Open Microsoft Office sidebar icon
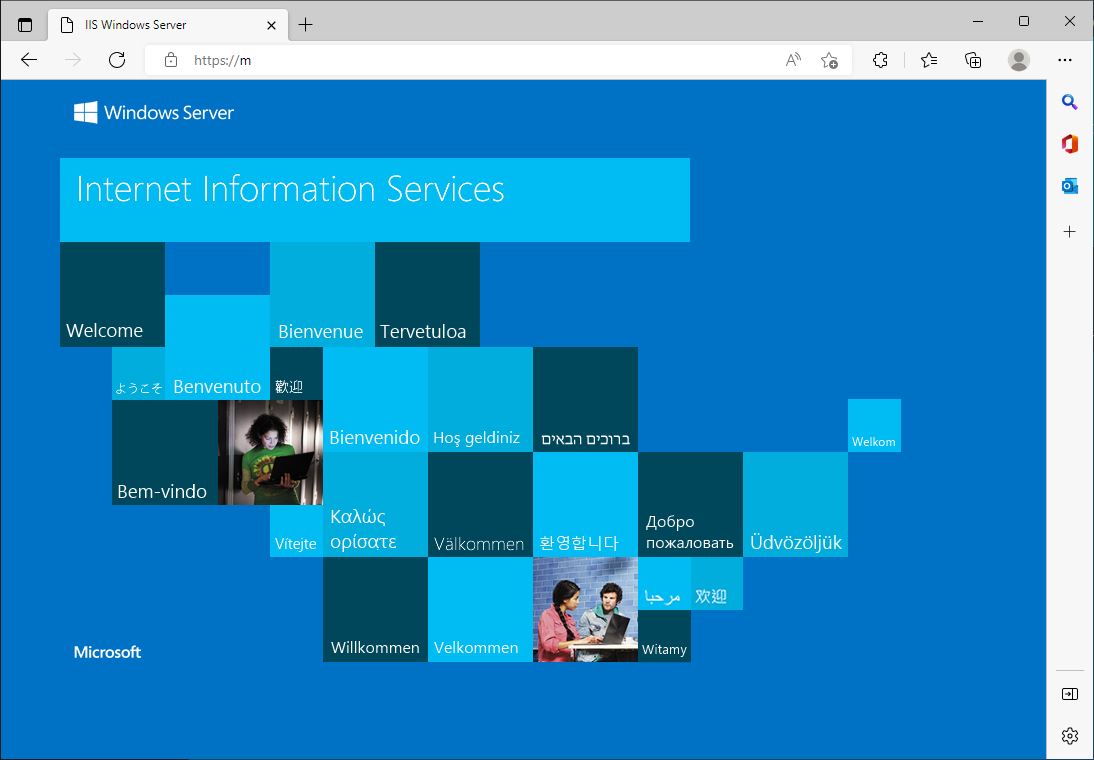 click(x=1070, y=144)
